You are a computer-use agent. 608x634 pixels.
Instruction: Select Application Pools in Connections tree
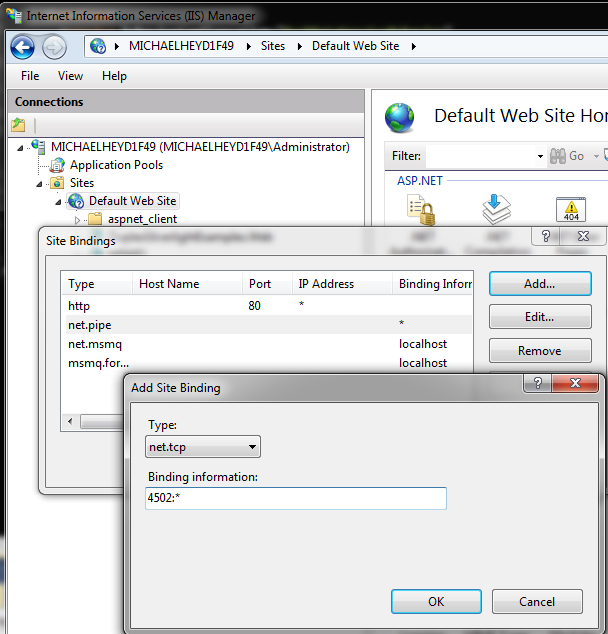[x=116, y=165]
